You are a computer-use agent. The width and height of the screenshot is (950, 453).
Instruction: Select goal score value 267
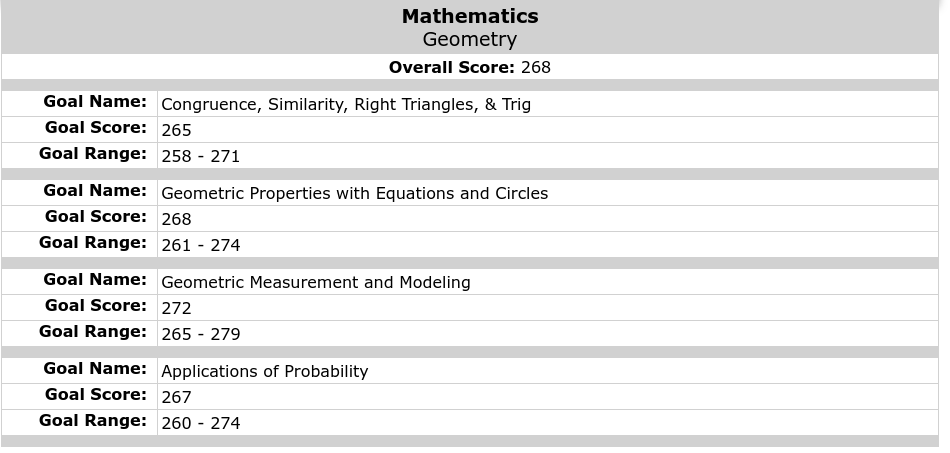point(176,397)
